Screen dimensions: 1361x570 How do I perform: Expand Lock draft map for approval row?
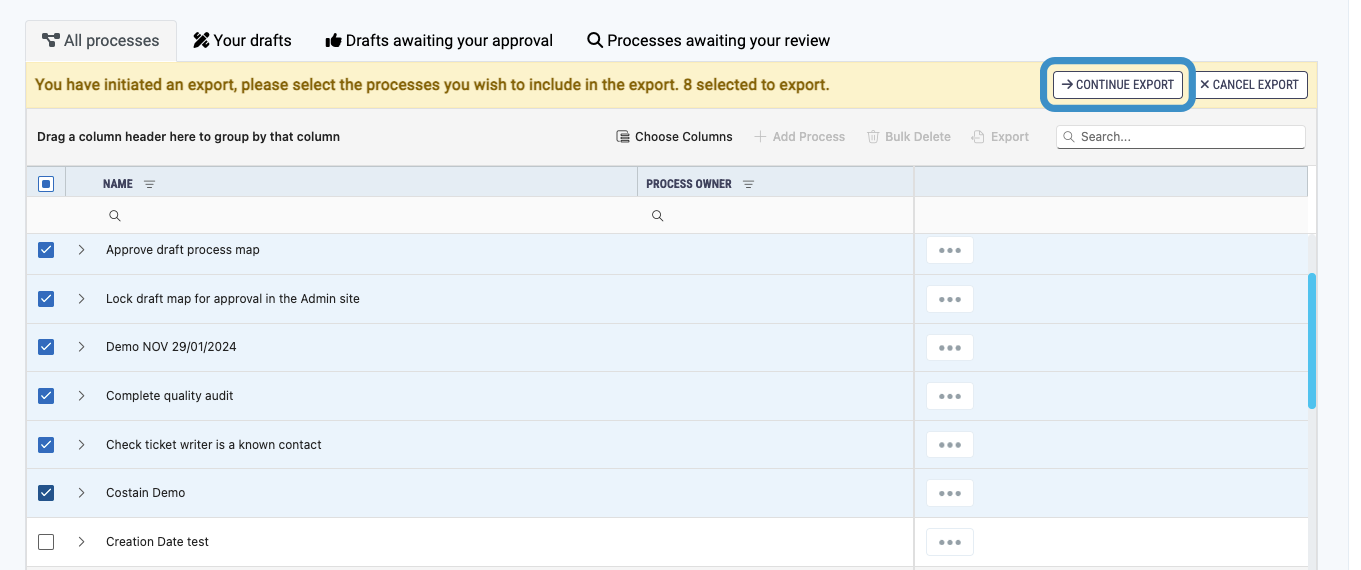[82, 299]
